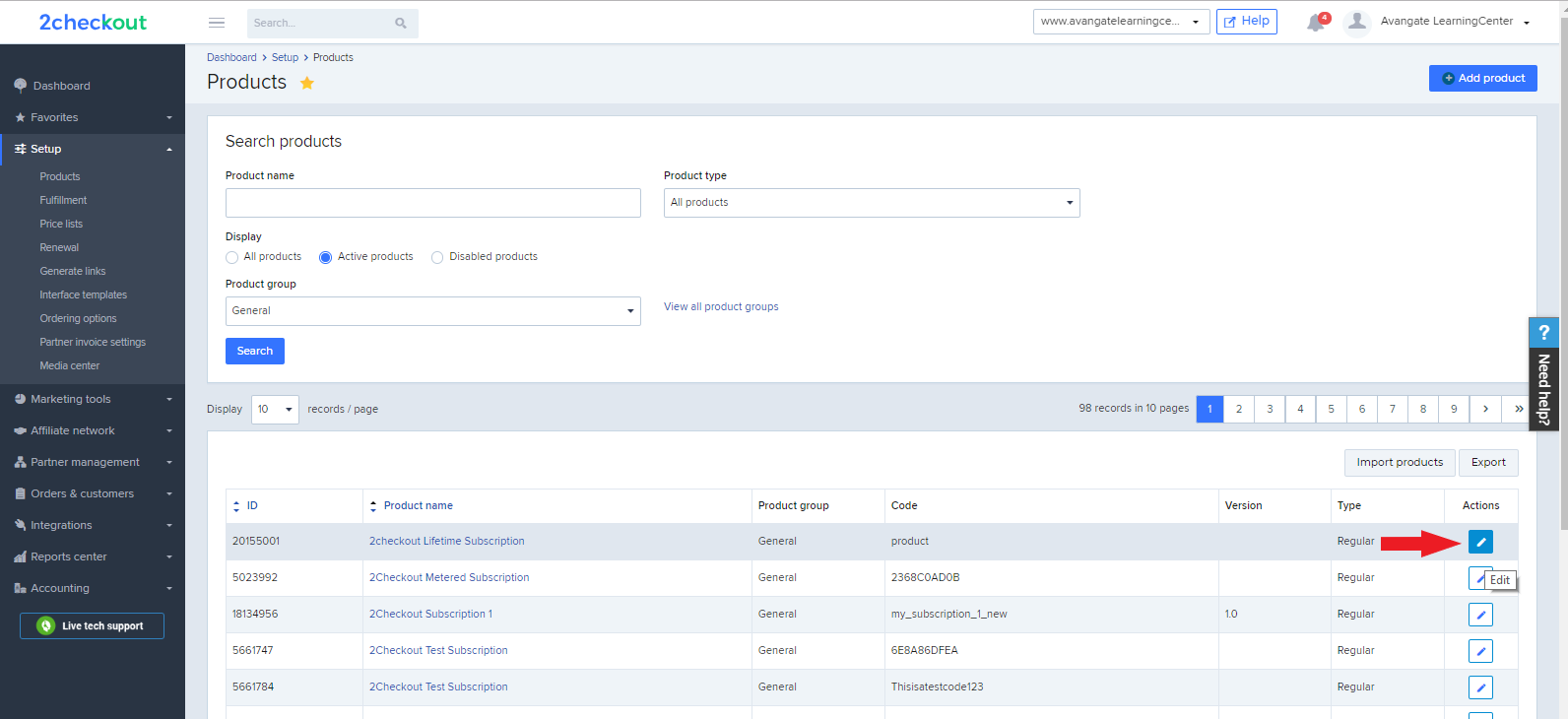Image resolution: width=1568 pixels, height=719 pixels.
Task: Click Import products button
Action: click(x=1400, y=463)
